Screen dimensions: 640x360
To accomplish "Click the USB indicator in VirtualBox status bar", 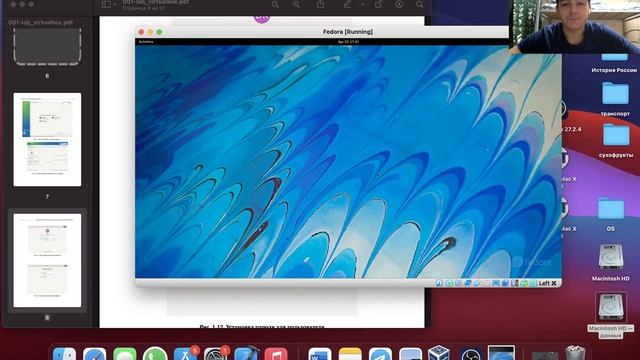I will click(x=477, y=283).
